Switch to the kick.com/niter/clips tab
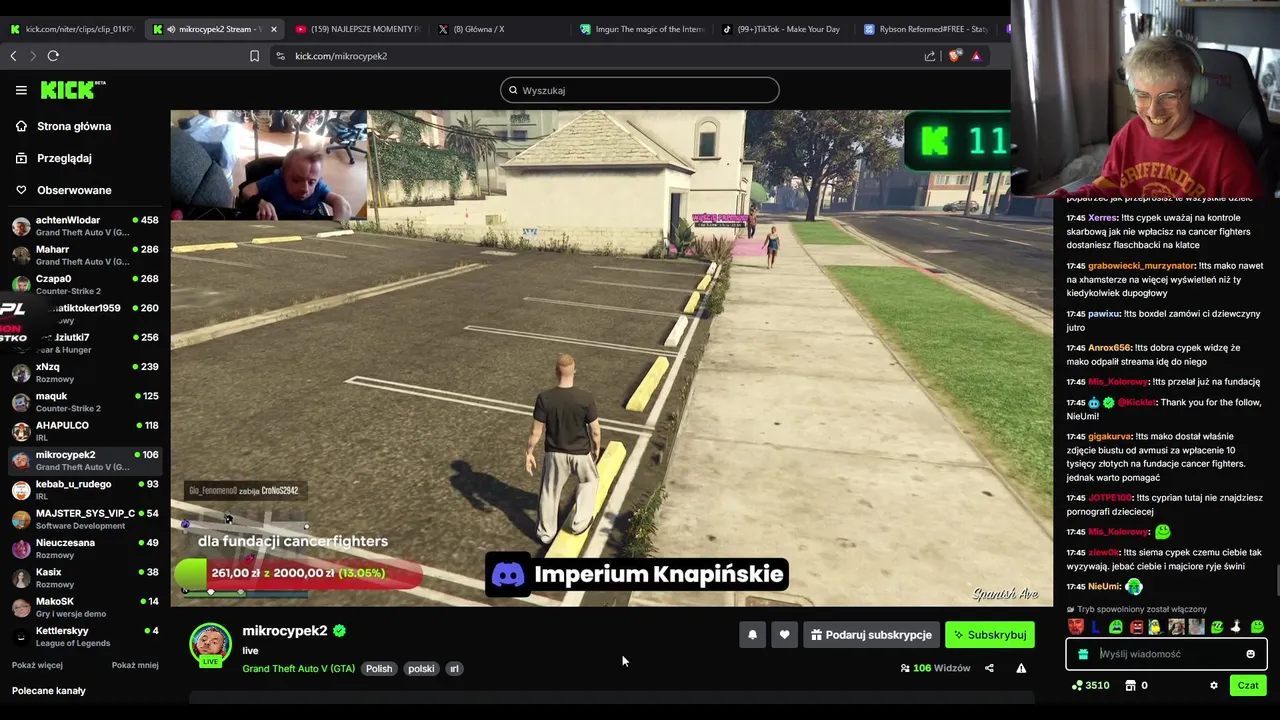 click(x=72, y=29)
